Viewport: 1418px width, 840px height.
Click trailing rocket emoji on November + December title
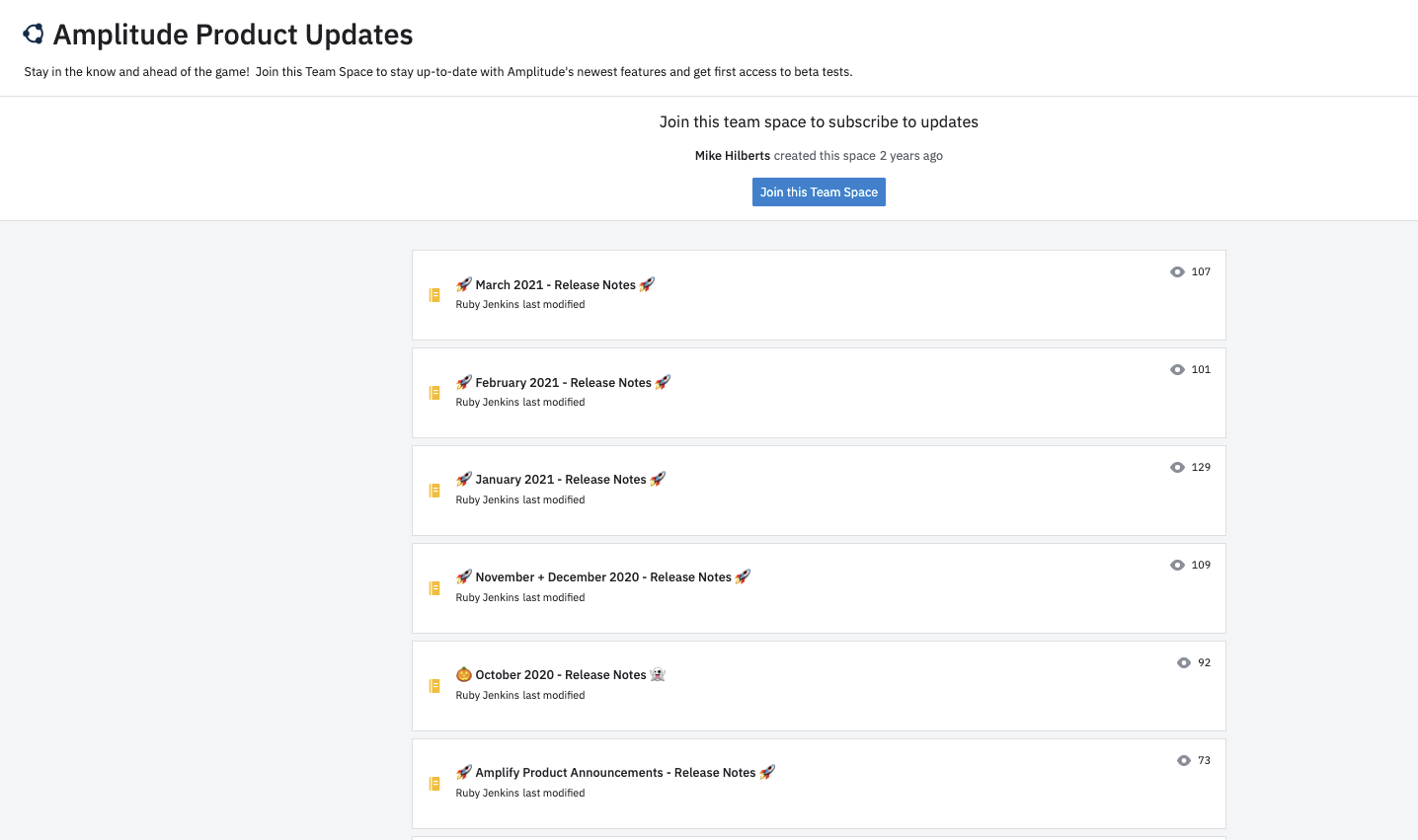pos(743,577)
